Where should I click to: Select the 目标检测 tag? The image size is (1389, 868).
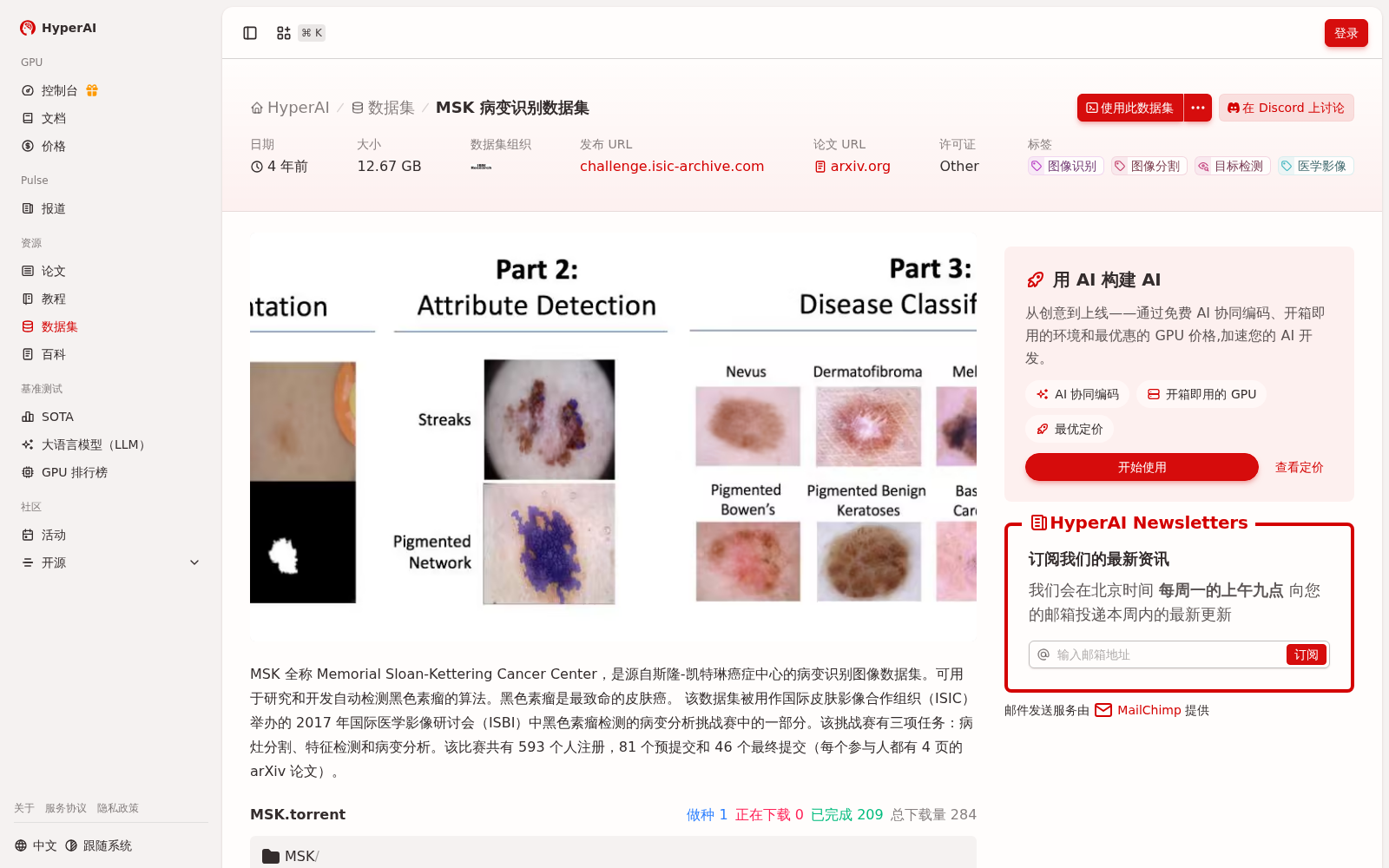1232,166
